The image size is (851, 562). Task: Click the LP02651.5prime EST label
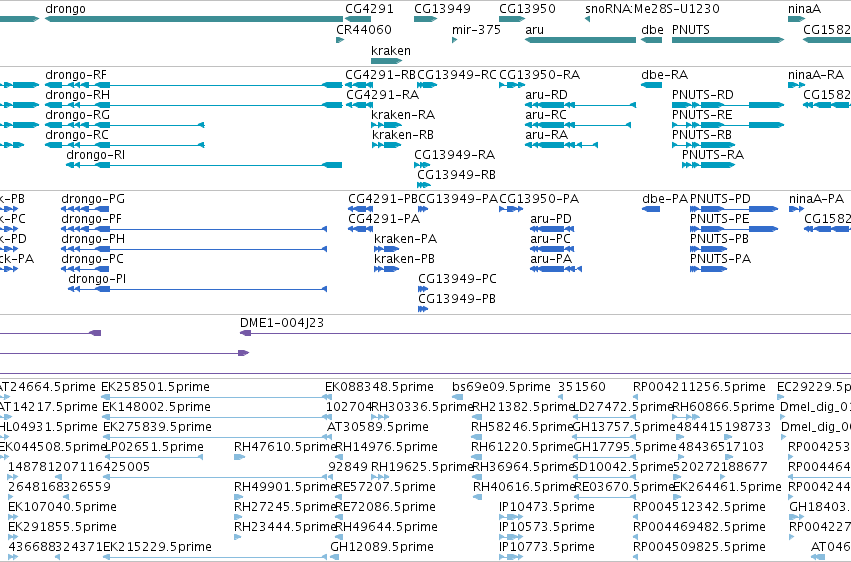pyautogui.click(x=154, y=447)
